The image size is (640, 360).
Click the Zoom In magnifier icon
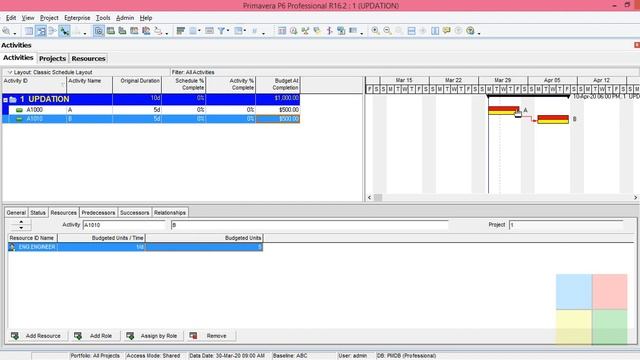pos(375,31)
